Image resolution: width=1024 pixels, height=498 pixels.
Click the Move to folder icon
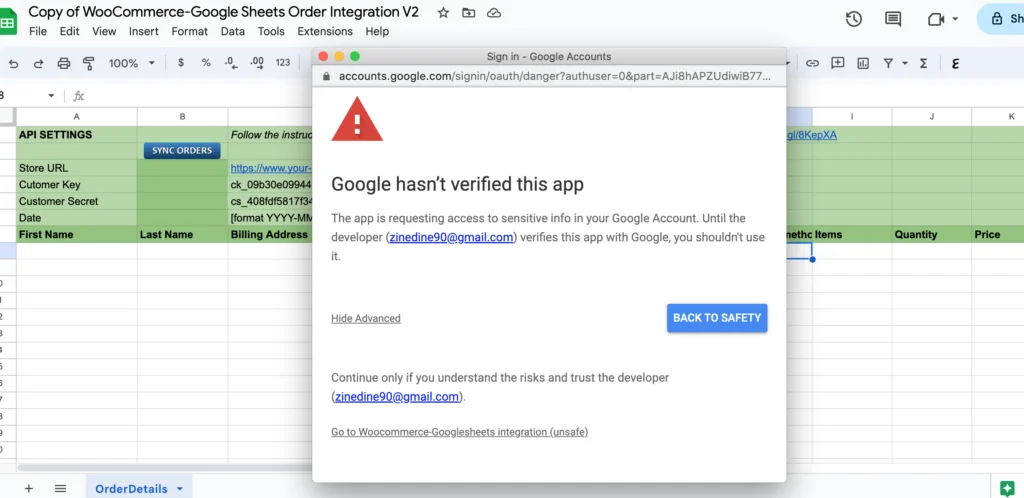[x=468, y=12]
